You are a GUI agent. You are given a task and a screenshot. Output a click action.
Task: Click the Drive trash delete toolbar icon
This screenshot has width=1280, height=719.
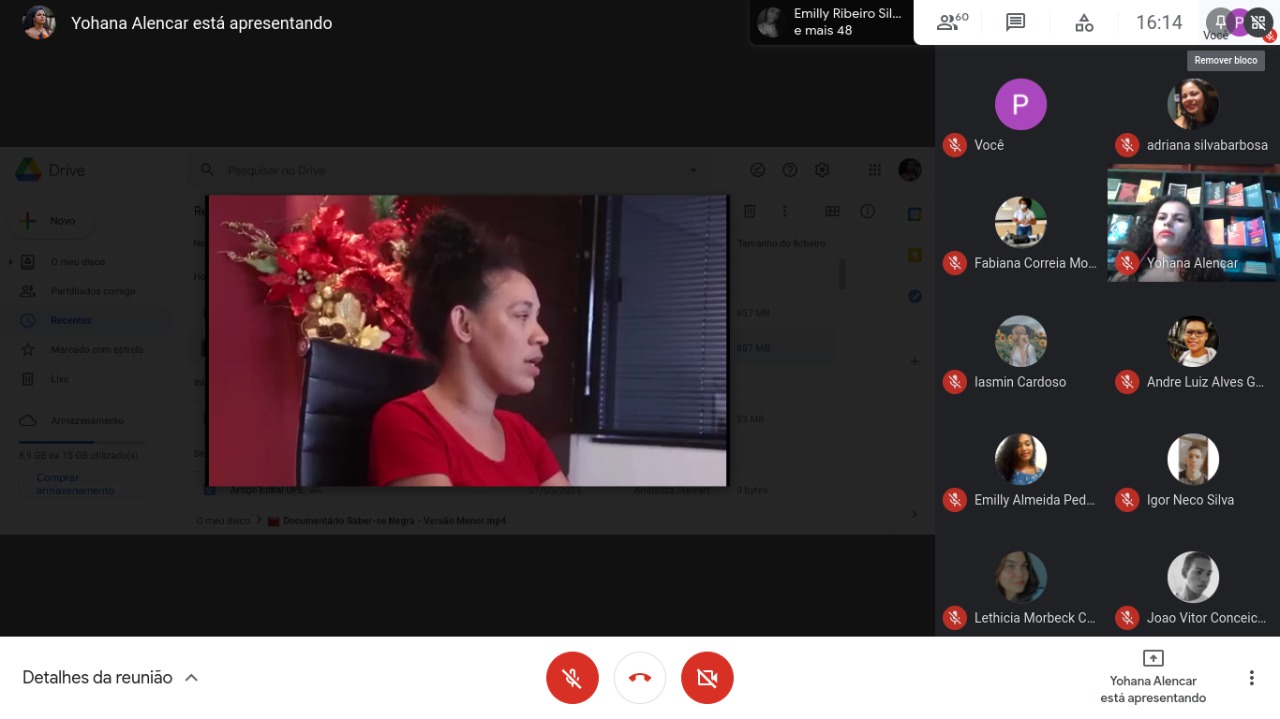(749, 211)
